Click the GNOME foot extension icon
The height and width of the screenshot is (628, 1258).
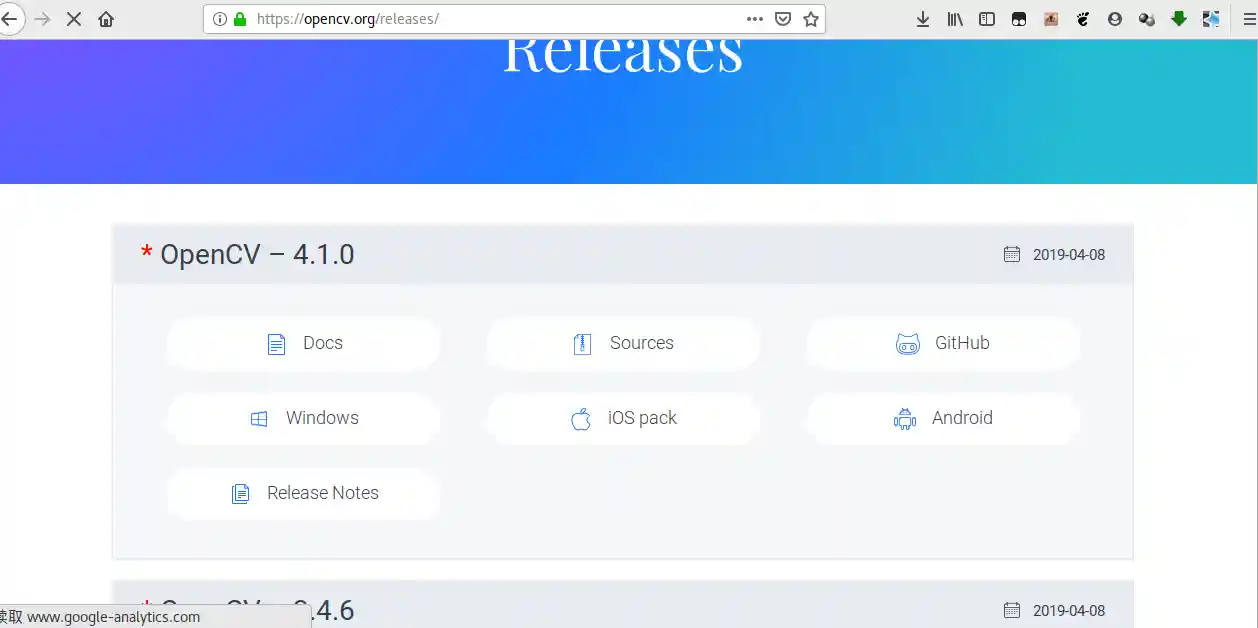point(1083,19)
